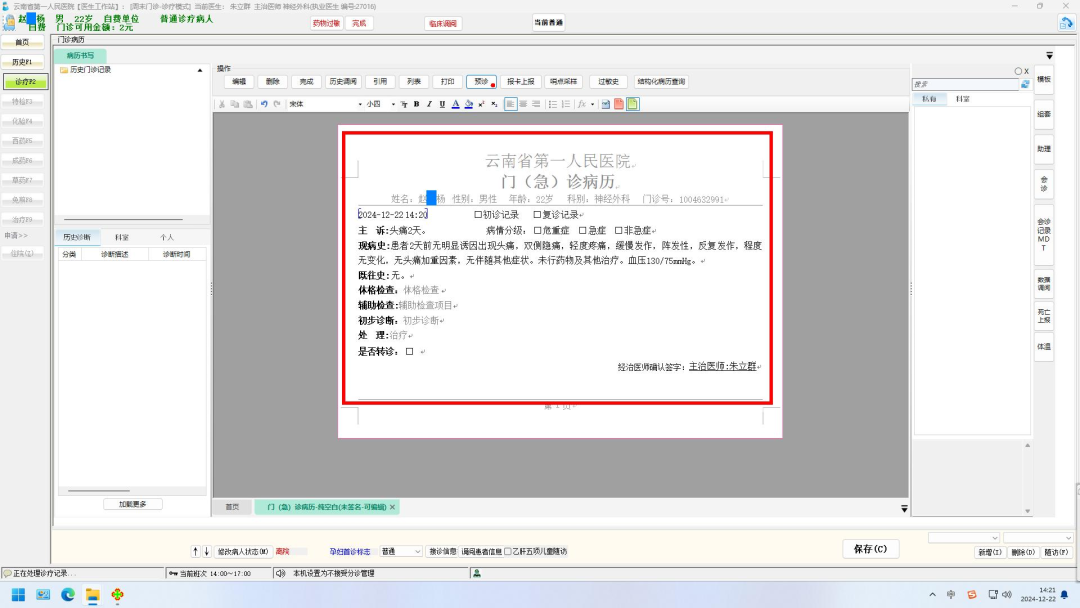Click the 保存(C) button

point(871,549)
